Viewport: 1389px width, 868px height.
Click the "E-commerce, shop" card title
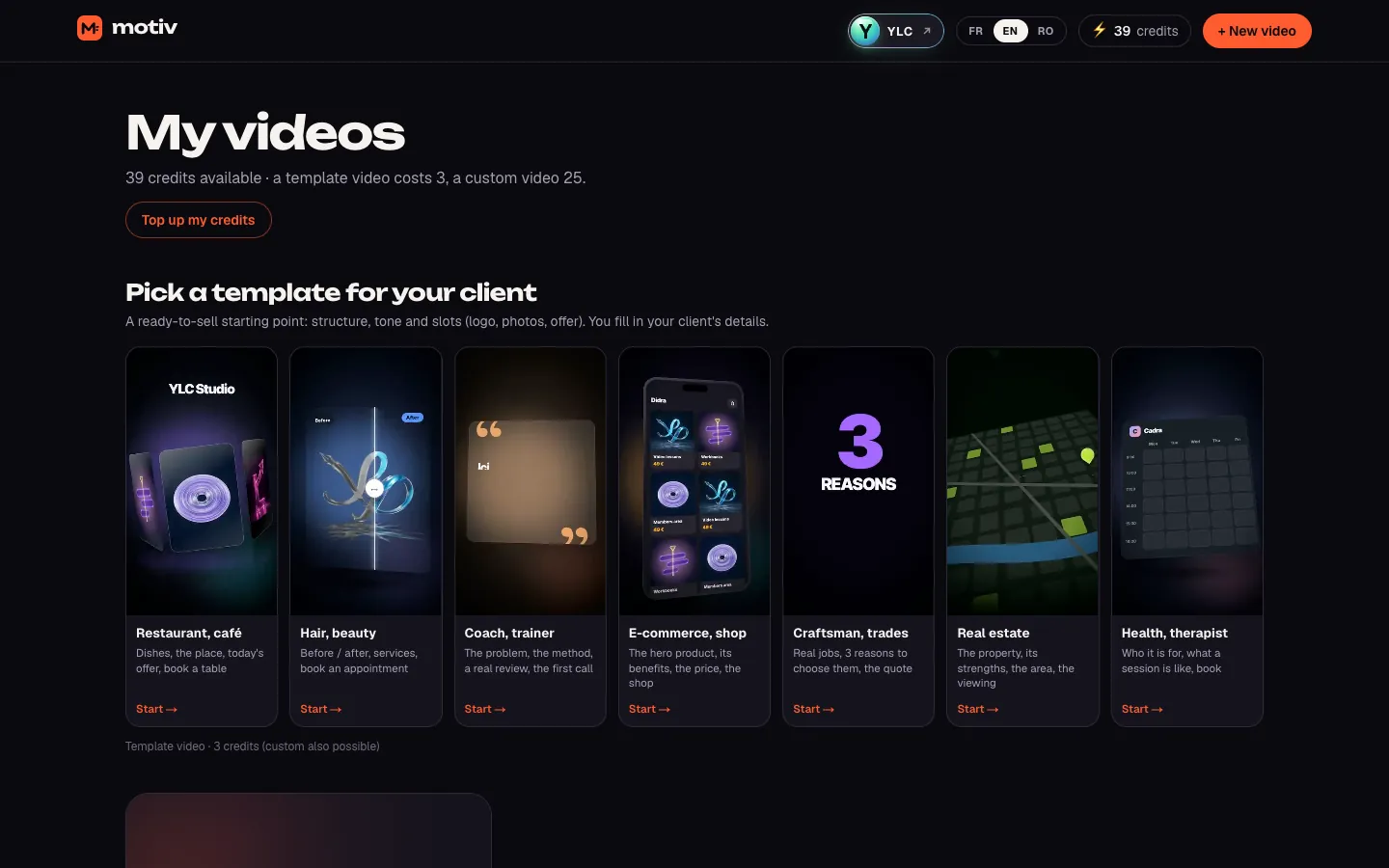tap(688, 633)
